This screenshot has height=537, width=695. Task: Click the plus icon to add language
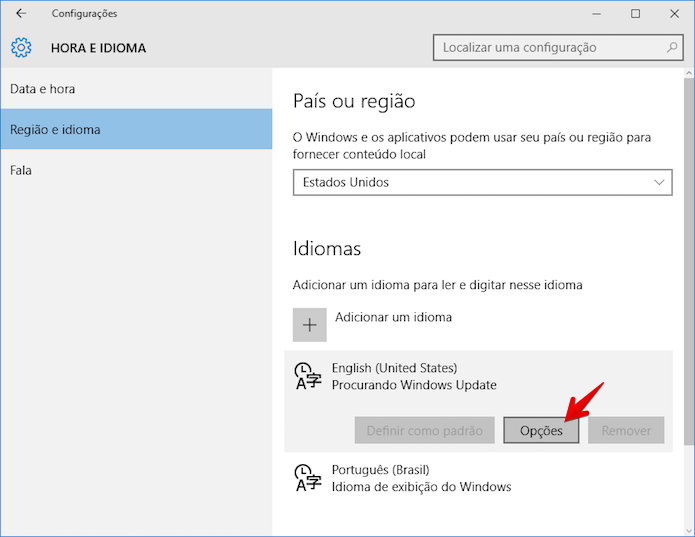(x=309, y=325)
